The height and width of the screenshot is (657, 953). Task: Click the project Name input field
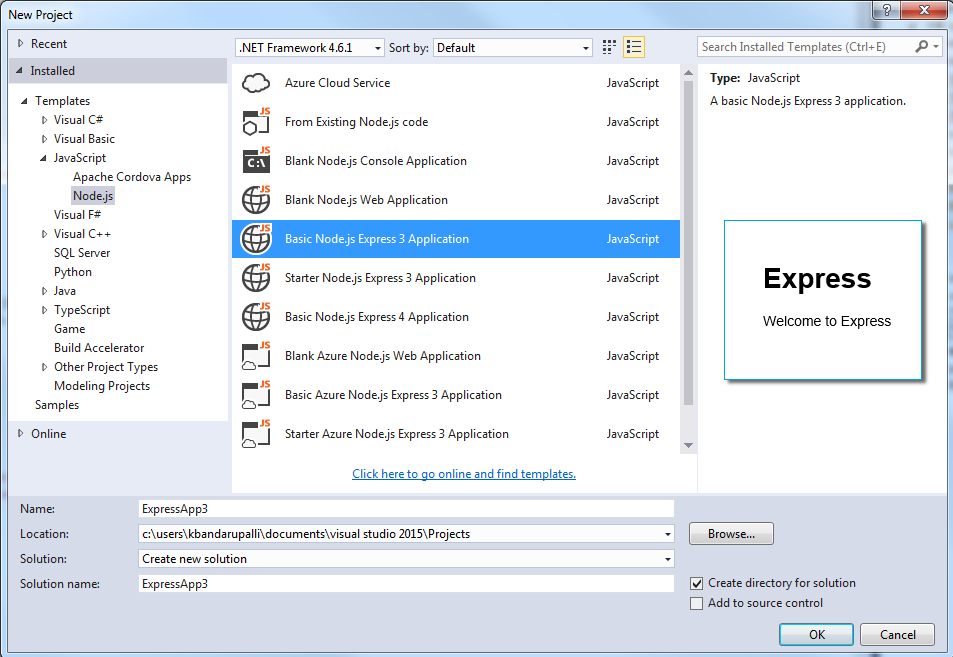[406, 509]
